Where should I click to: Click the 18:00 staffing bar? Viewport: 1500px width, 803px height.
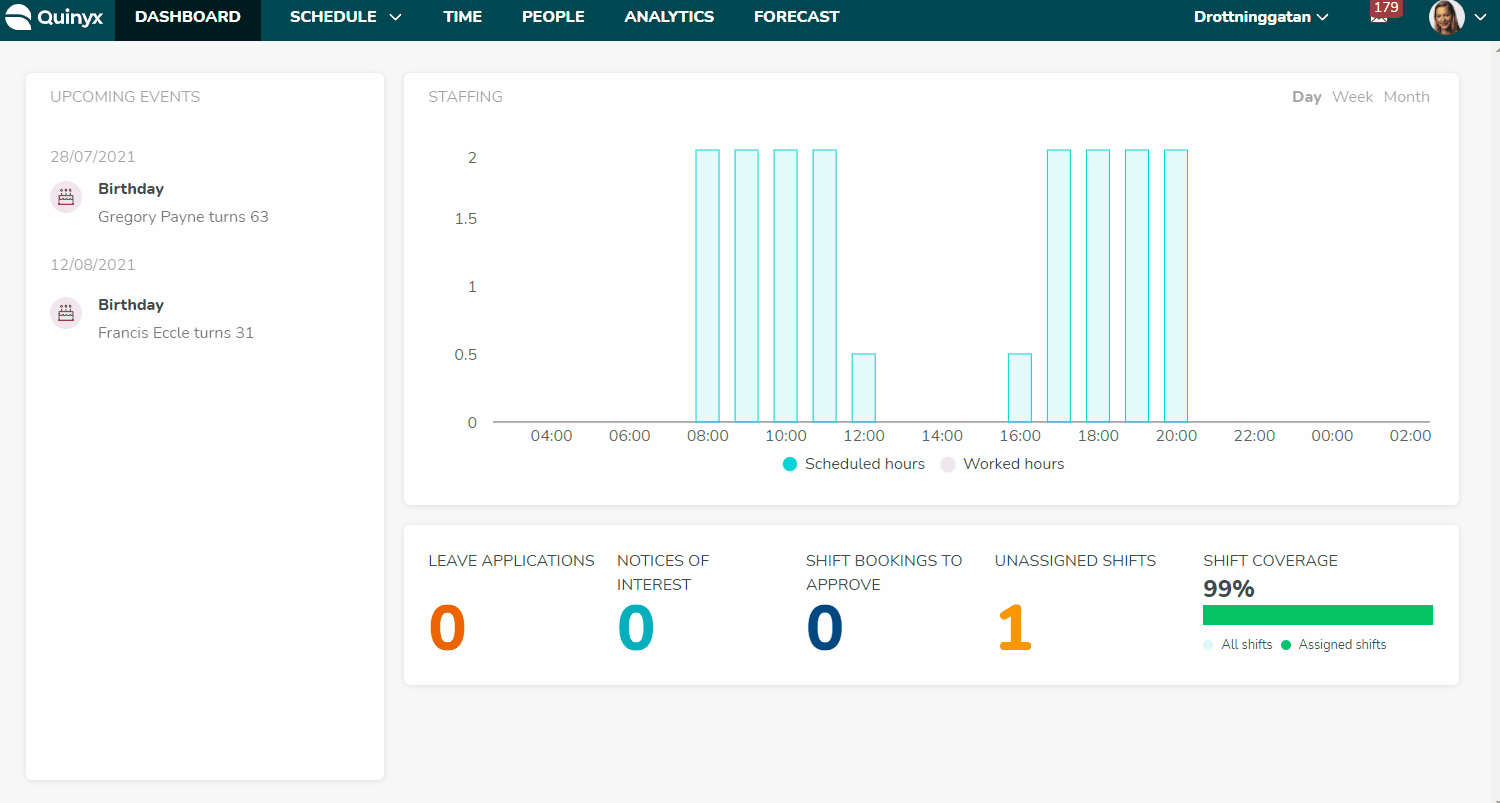click(1098, 286)
